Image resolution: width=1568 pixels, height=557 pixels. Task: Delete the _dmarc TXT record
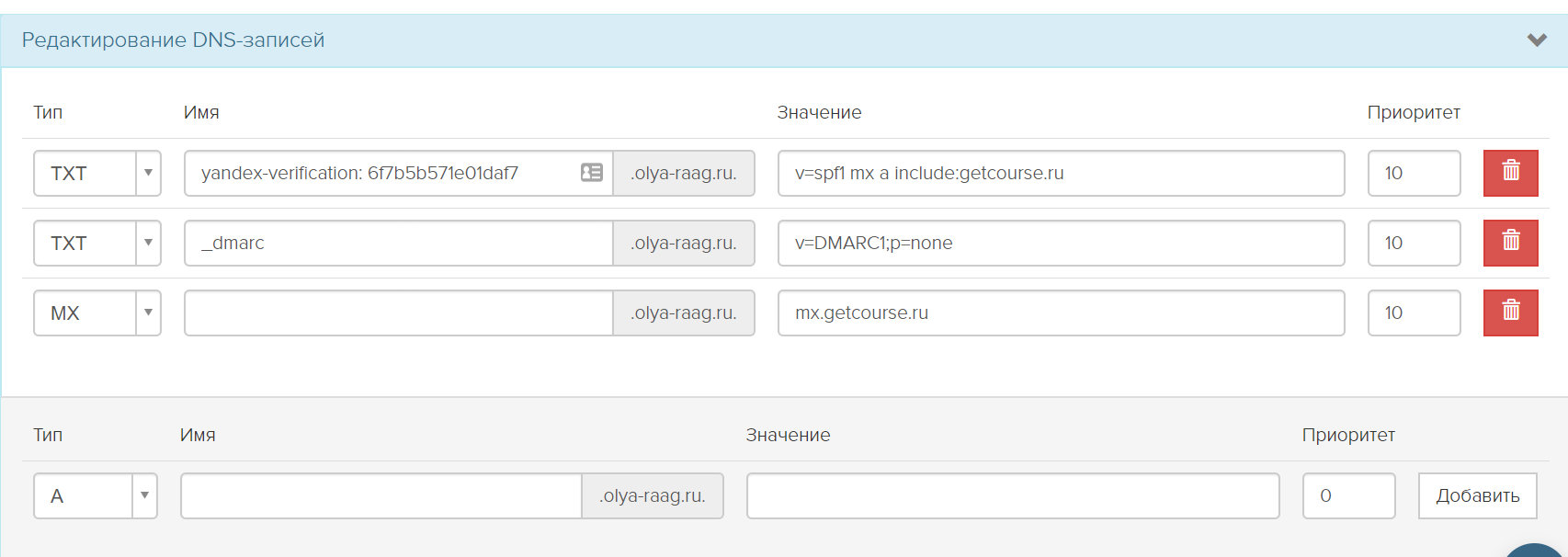[x=1510, y=243]
